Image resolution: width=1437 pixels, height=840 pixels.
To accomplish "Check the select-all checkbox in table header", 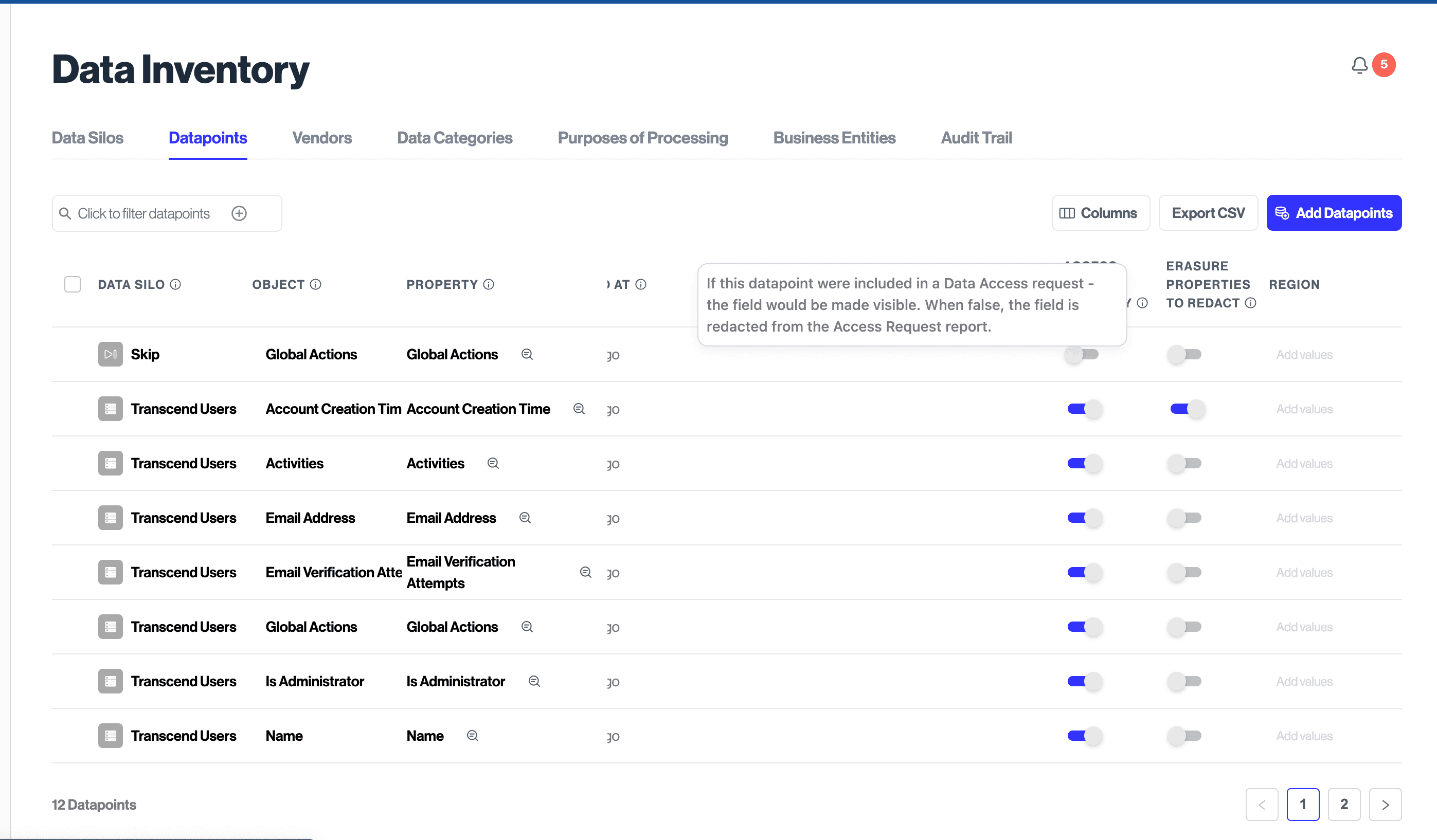I will tap(73, 284).
